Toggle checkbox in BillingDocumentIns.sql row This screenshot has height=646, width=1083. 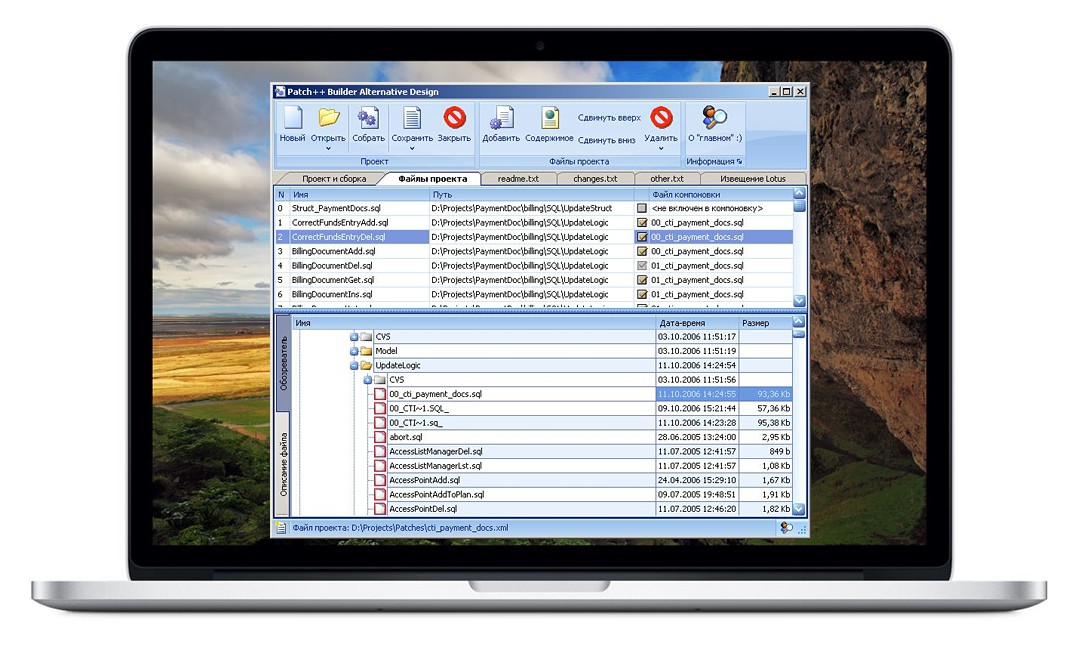click(x=642, y=294)
